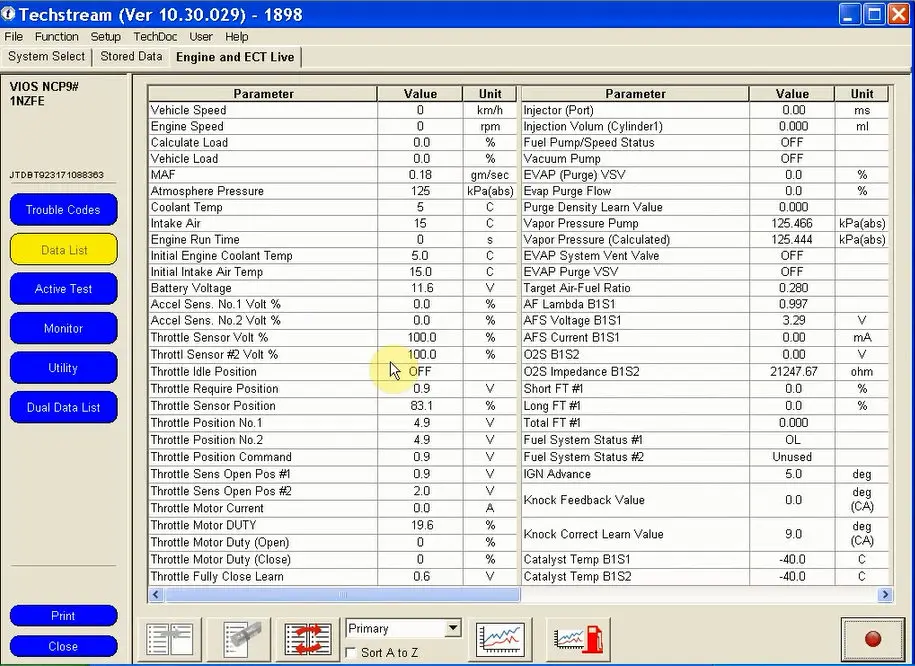Image resolution: width=915 pixels, height=666 pixels.
Task: Click the Print button
Action: click(64, 616)
